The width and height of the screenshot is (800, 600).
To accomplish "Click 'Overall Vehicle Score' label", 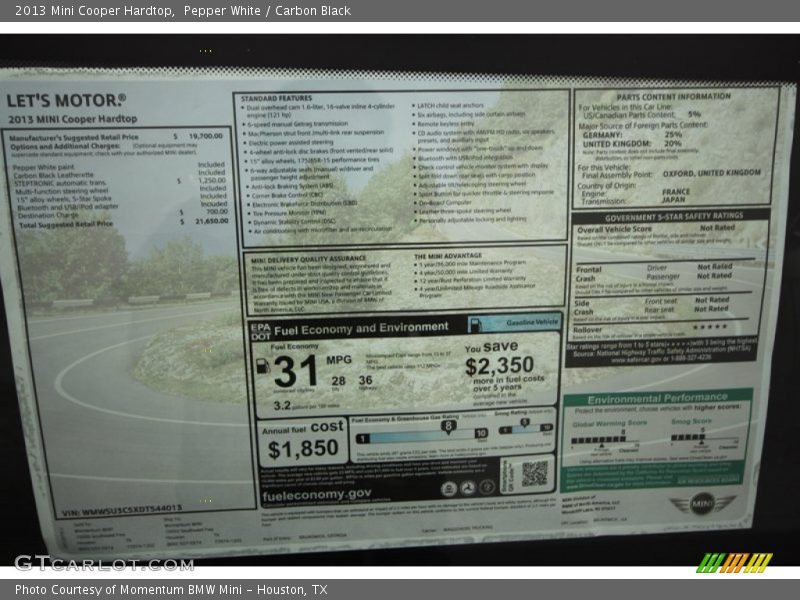I will [614, 230].
